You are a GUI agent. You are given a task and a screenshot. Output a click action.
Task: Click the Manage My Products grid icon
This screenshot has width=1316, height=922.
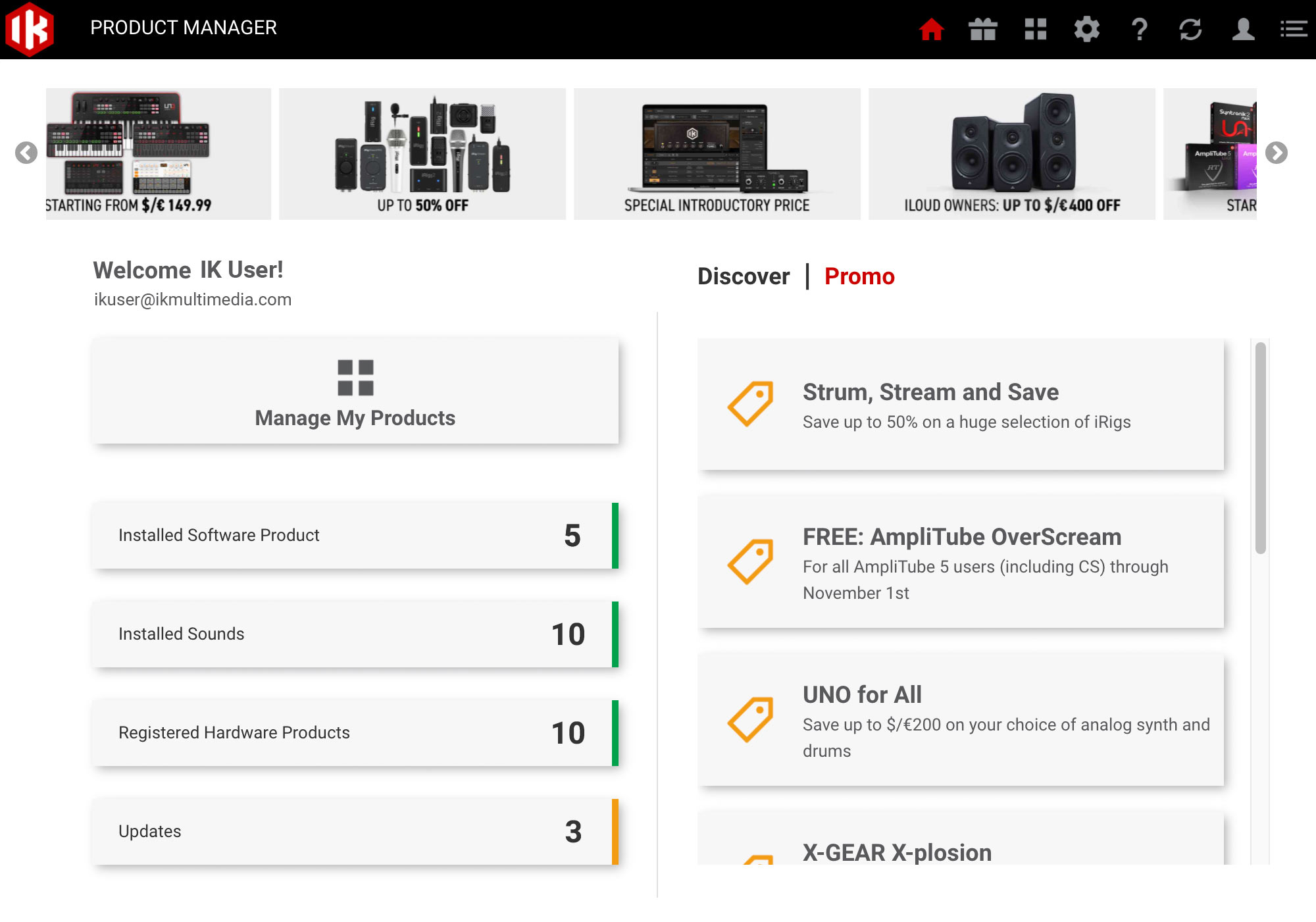click(x=355, y=378)
